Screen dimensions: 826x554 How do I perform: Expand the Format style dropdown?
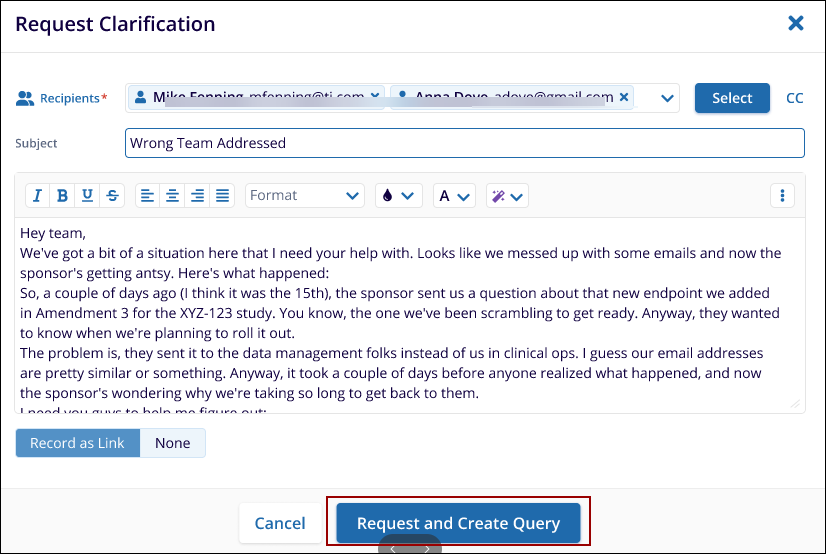click(304, 196)
